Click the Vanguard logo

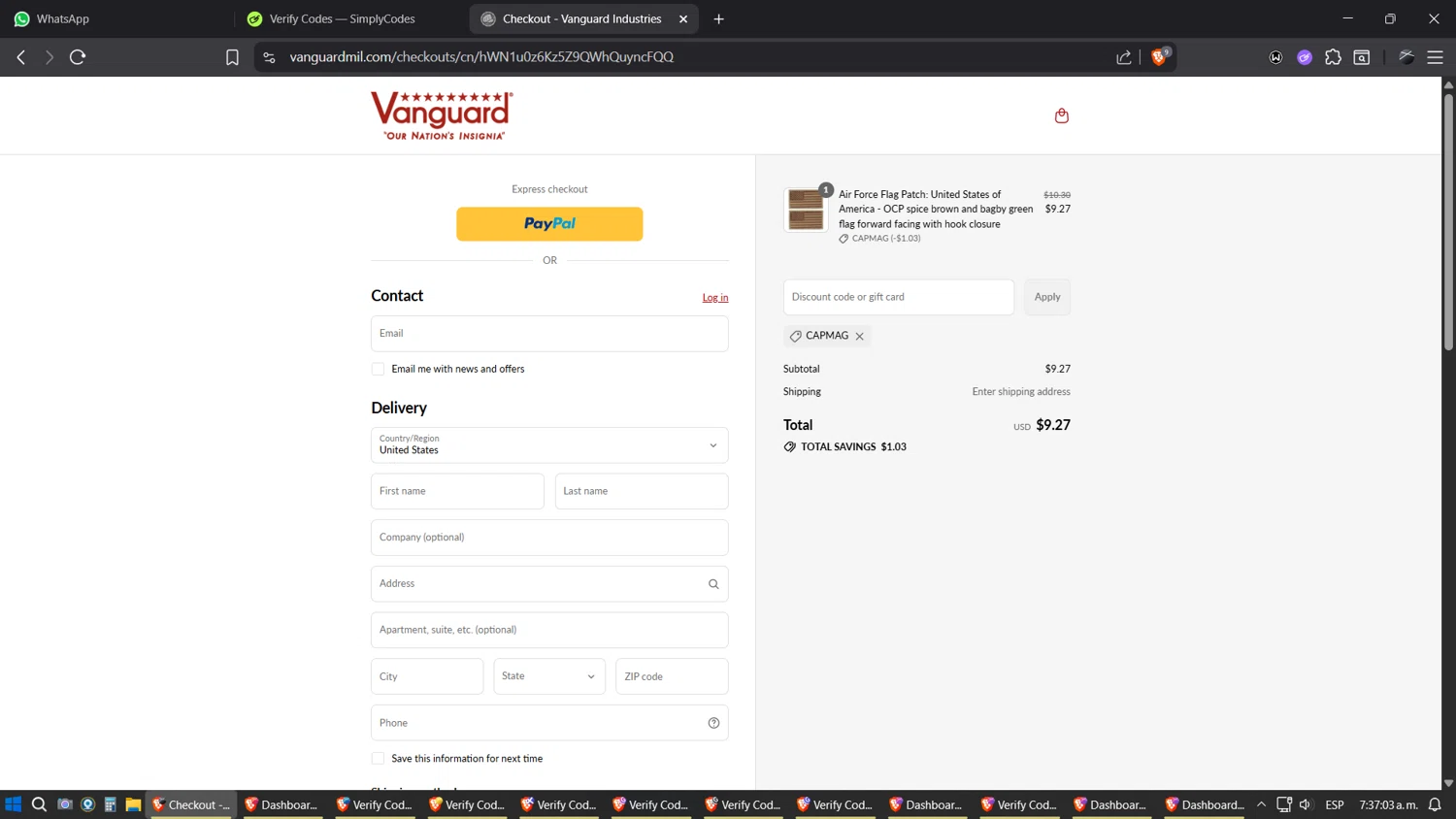(442, 115)
